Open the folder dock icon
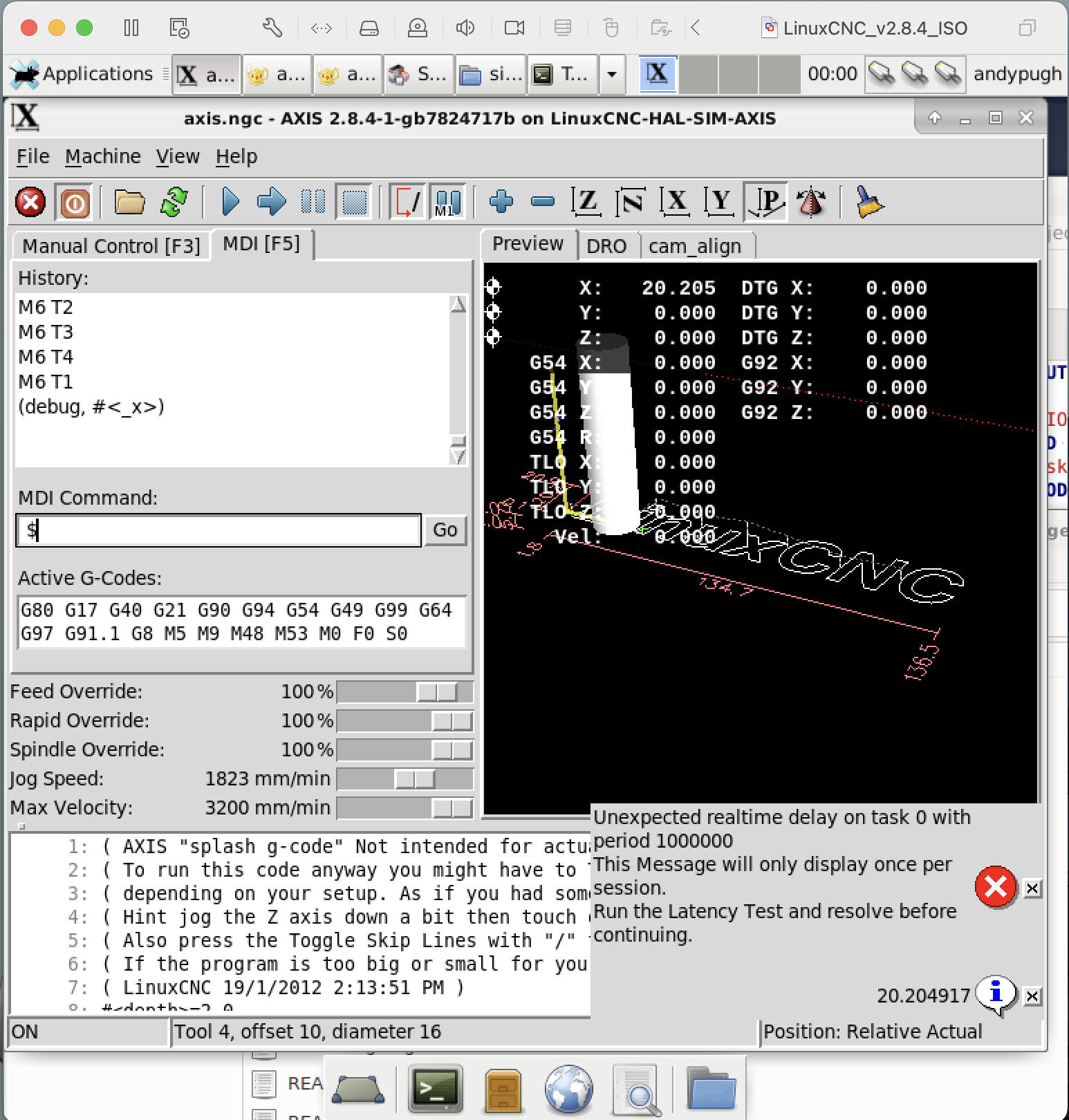Image resolution: width=1069 pixels, height=1120 pixels. click(x=712, y=1089)
